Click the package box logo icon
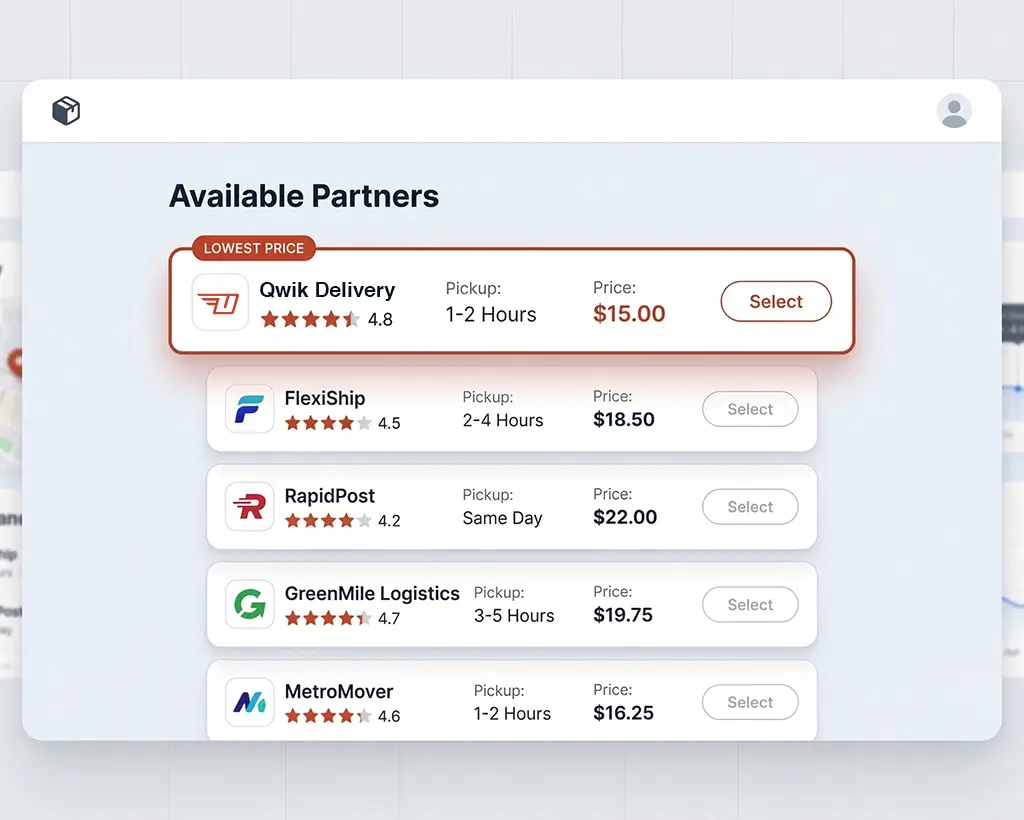Viewport: 1024px width, 820px height. pos(66,111)
